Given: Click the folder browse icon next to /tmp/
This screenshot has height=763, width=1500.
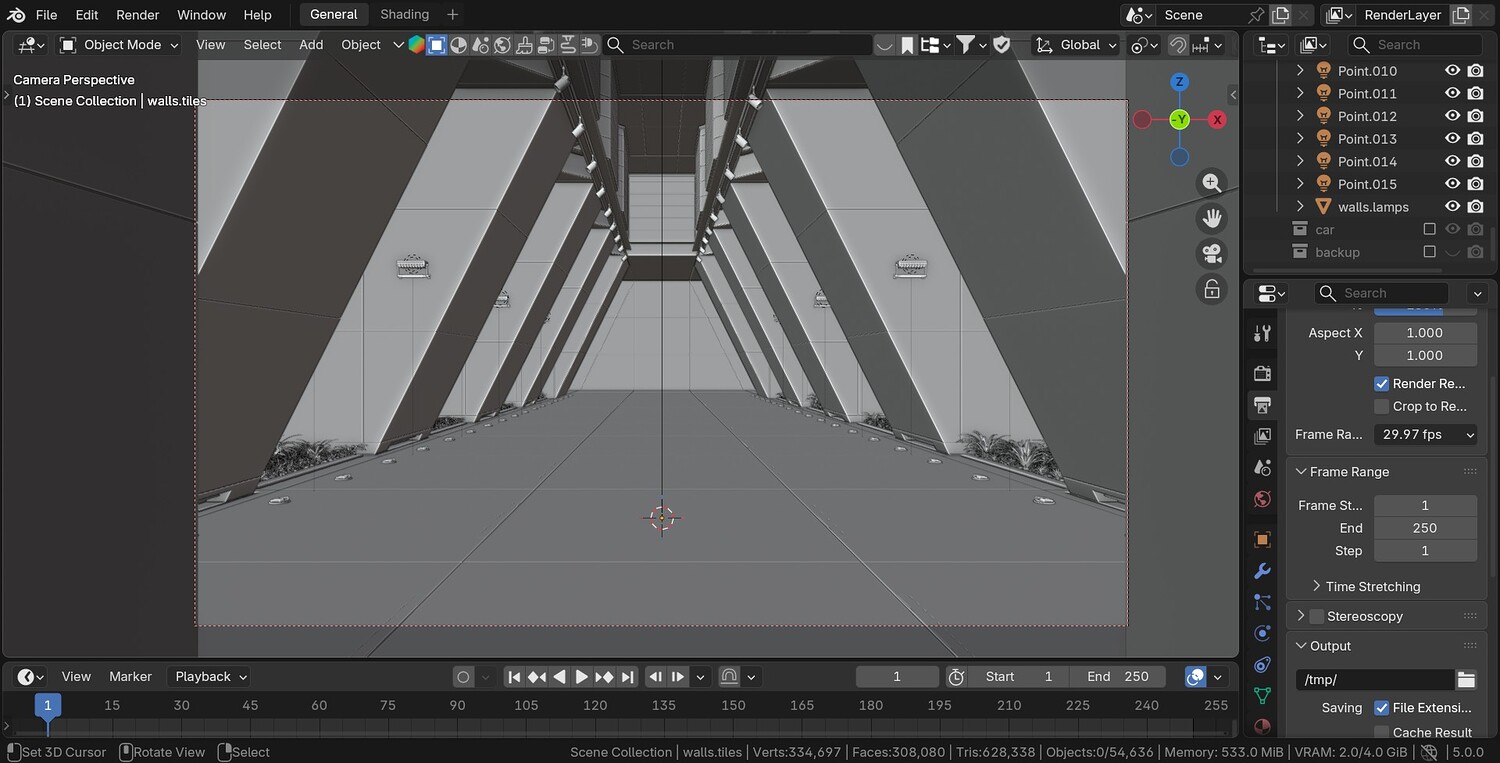Looking at the screenshot, I should (1466, 680).
